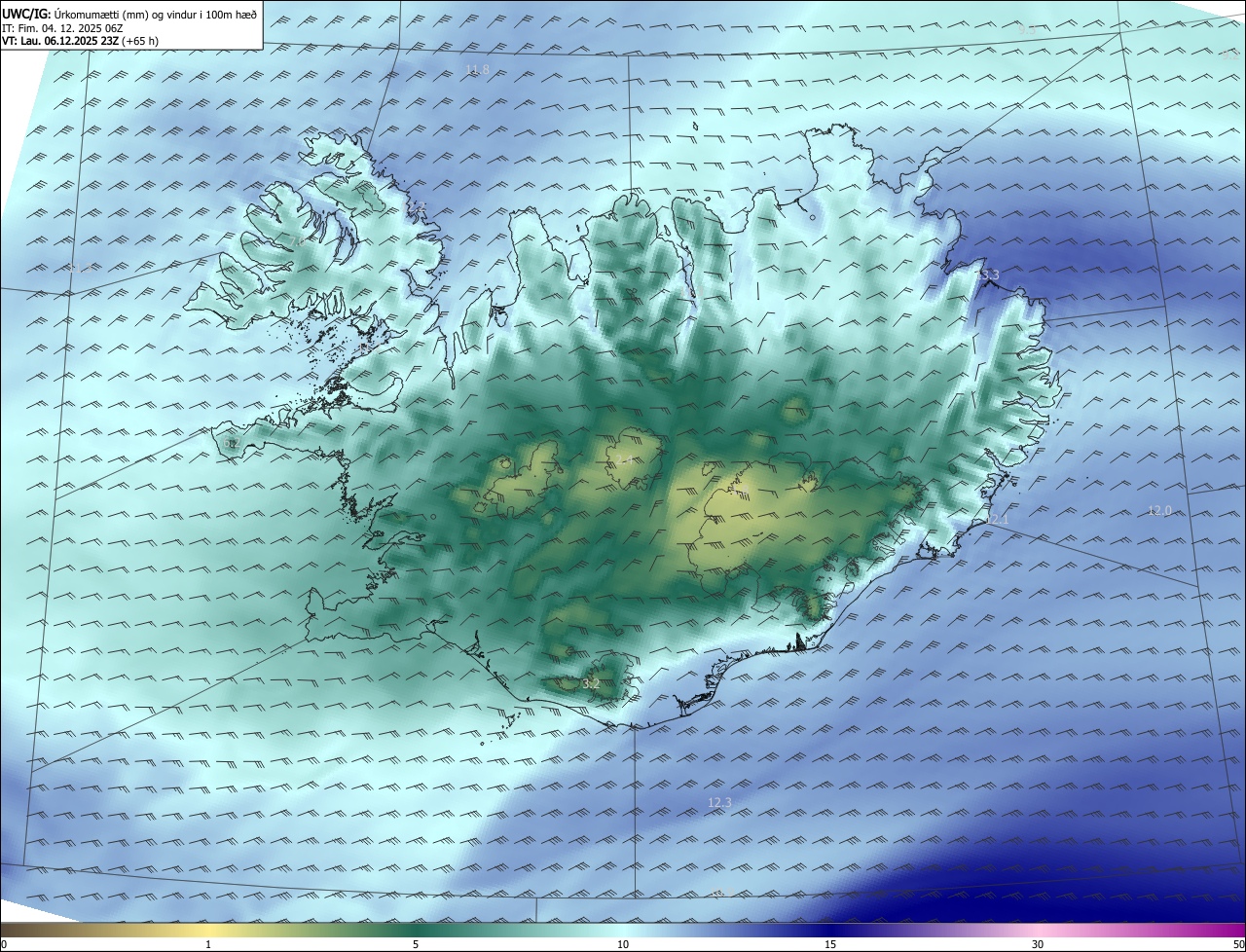The width and height of the screenshot is (1246, 952).
Task: Click the 7.0 value in the Westfjords
Action: (x=295, y=240)
